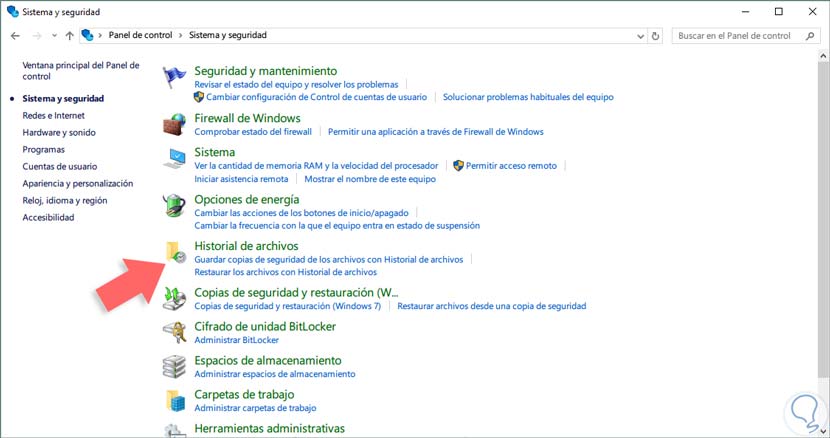Click Permitir acceso remoto link
Image resolution: width=830 pixels, height=438 pixels.
point(511,166)
